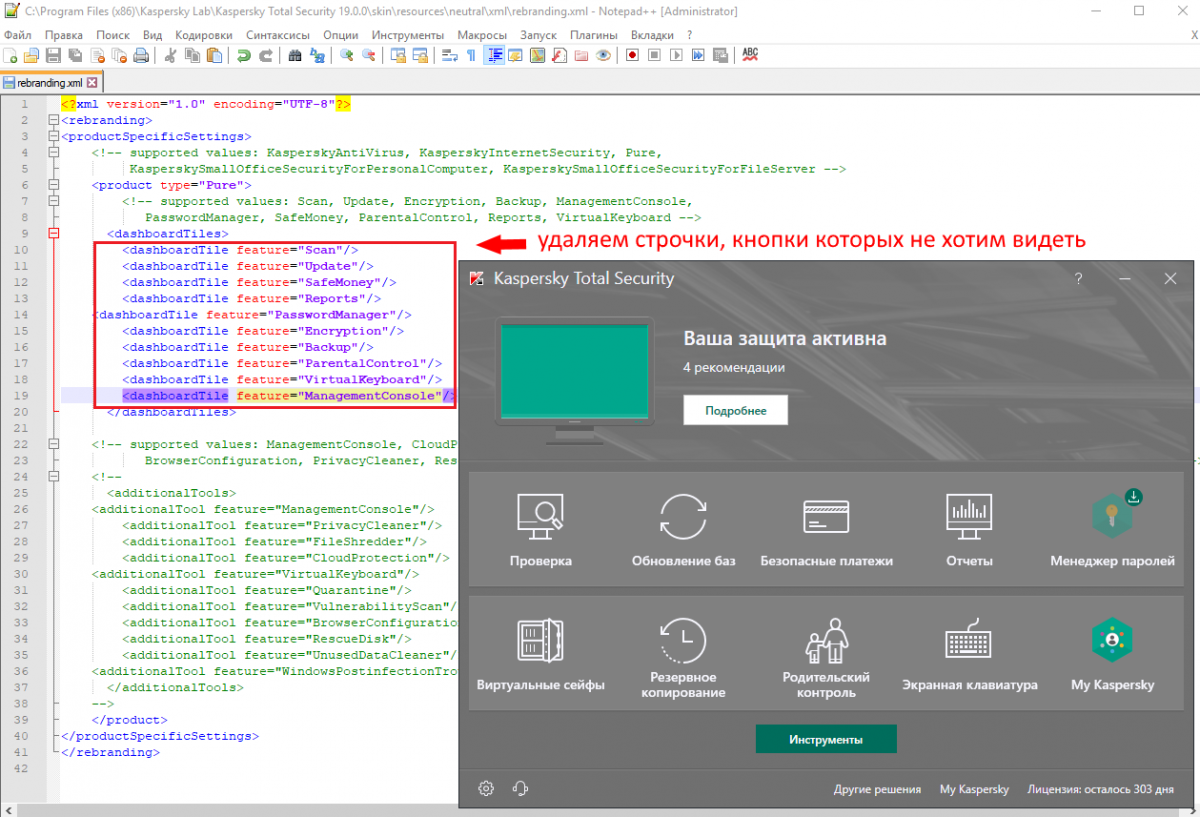Open the Отчеты reports tile
The width and height of the screenshot is (1200, 817).
(x=969, y=531)
